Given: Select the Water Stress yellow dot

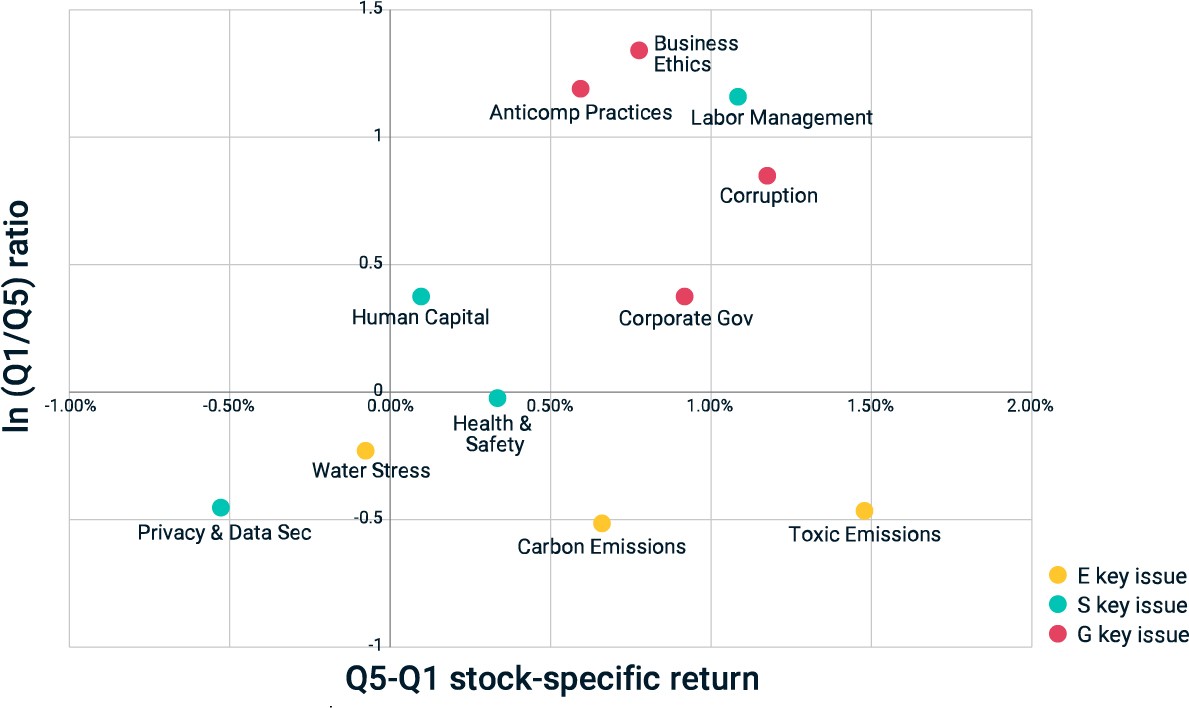Looking at the screenshot, I should click(365, 451).
